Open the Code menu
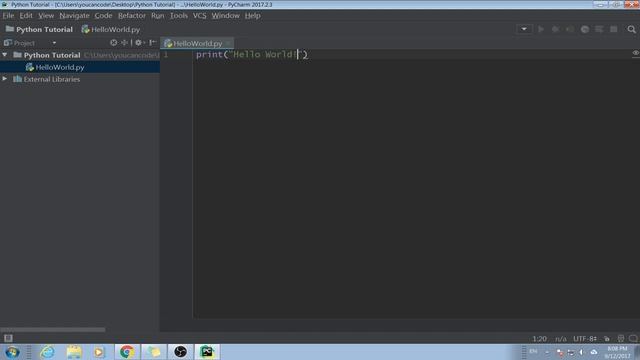 click(103, 16)
